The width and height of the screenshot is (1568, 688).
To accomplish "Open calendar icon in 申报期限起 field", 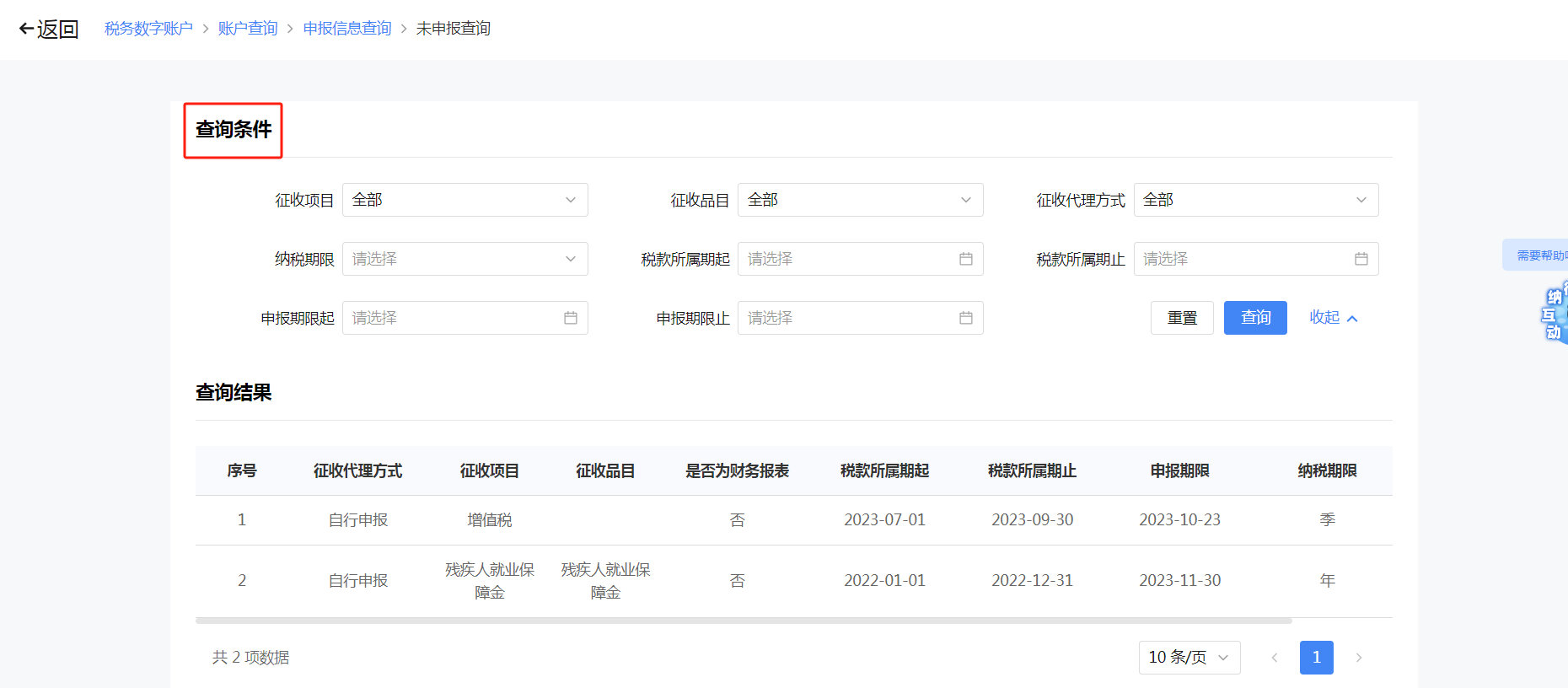I will (570, 318).
